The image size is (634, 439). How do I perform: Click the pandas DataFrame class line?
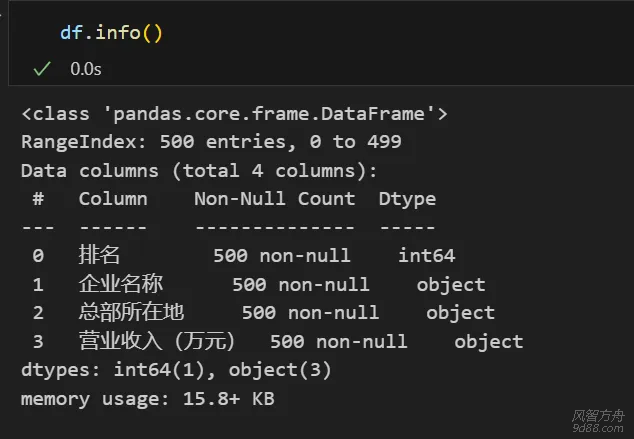coord(234,114)
